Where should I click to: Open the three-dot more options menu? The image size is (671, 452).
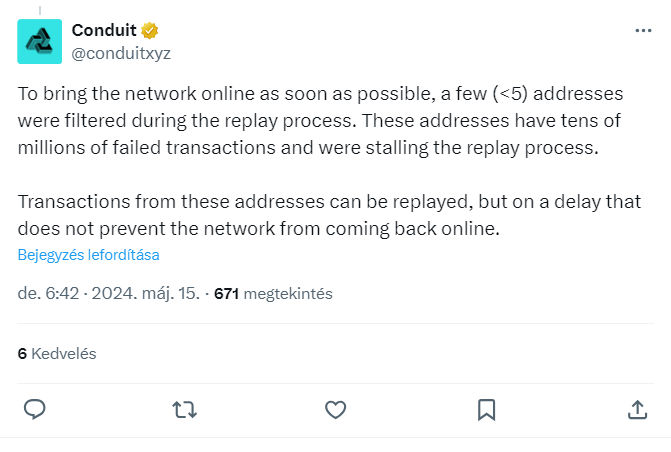643,30
